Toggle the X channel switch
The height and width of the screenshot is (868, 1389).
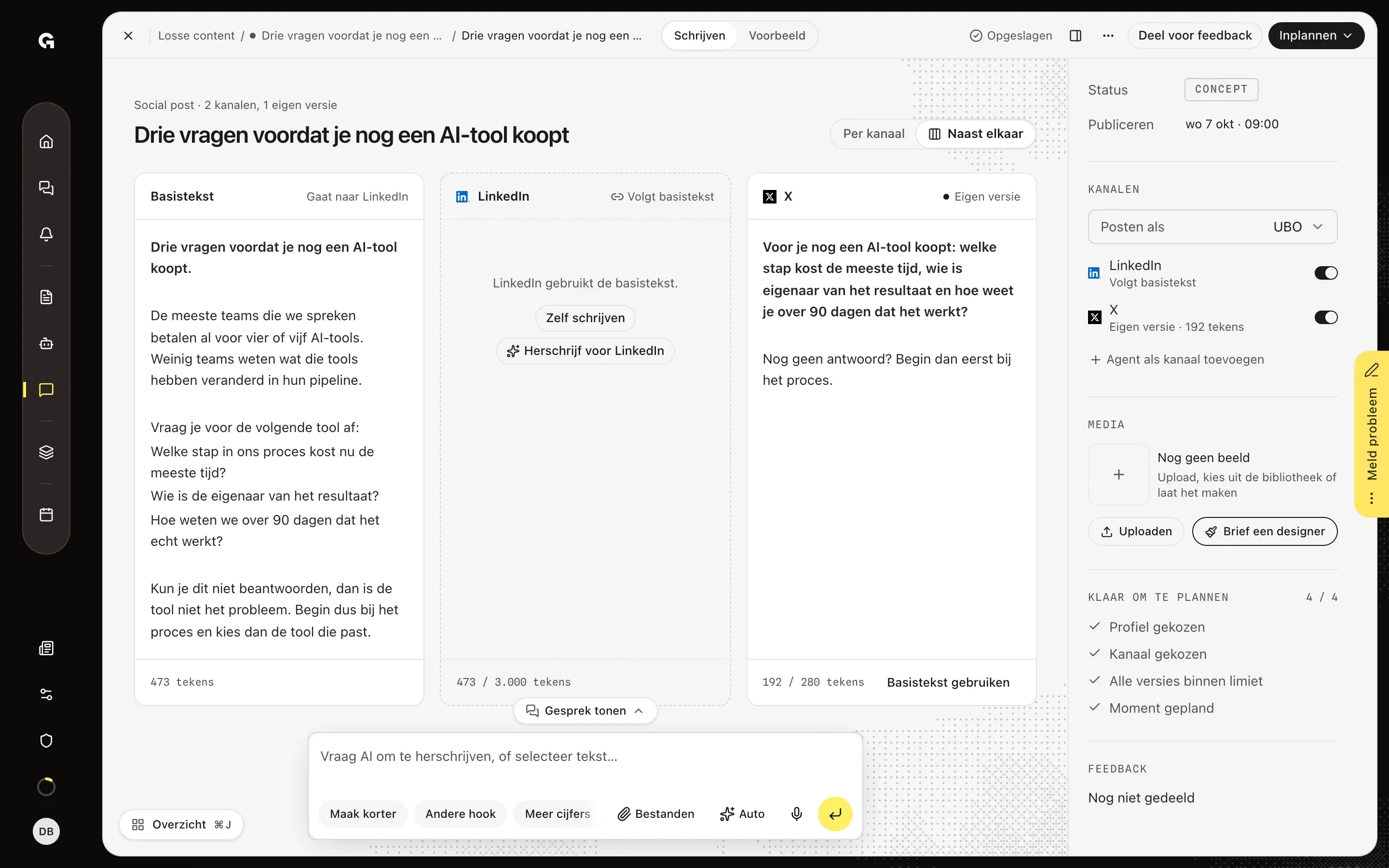click(1326, 317)
